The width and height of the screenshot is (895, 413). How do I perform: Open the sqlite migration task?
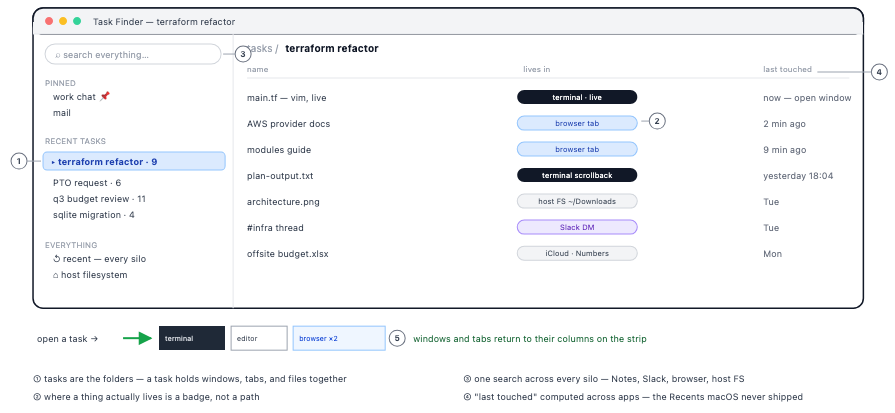click(94, 215)
